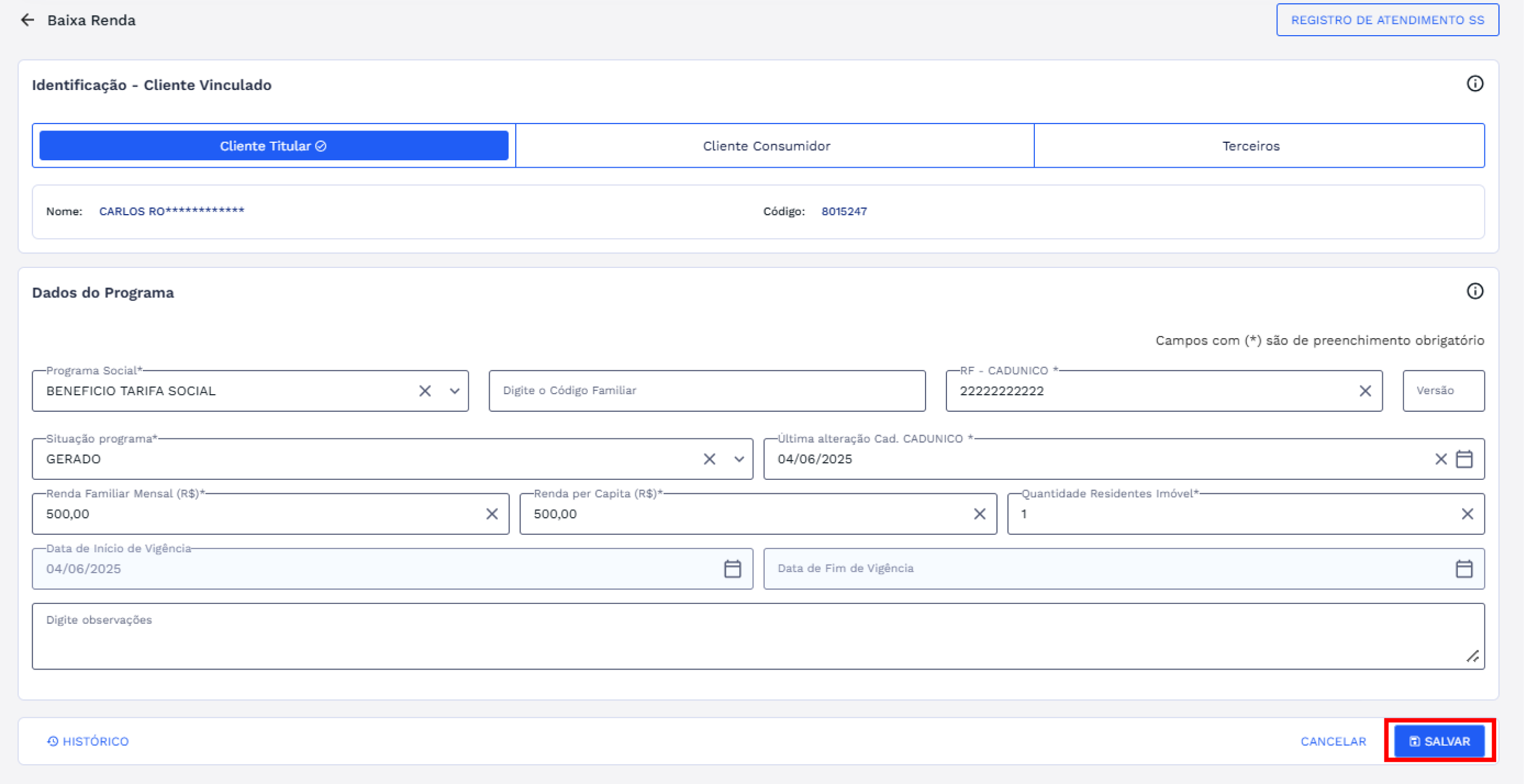Viewport: 1524px width, 784px height.
Task: Clear the Situação programa selection
Action: click(x=709, y=459)
